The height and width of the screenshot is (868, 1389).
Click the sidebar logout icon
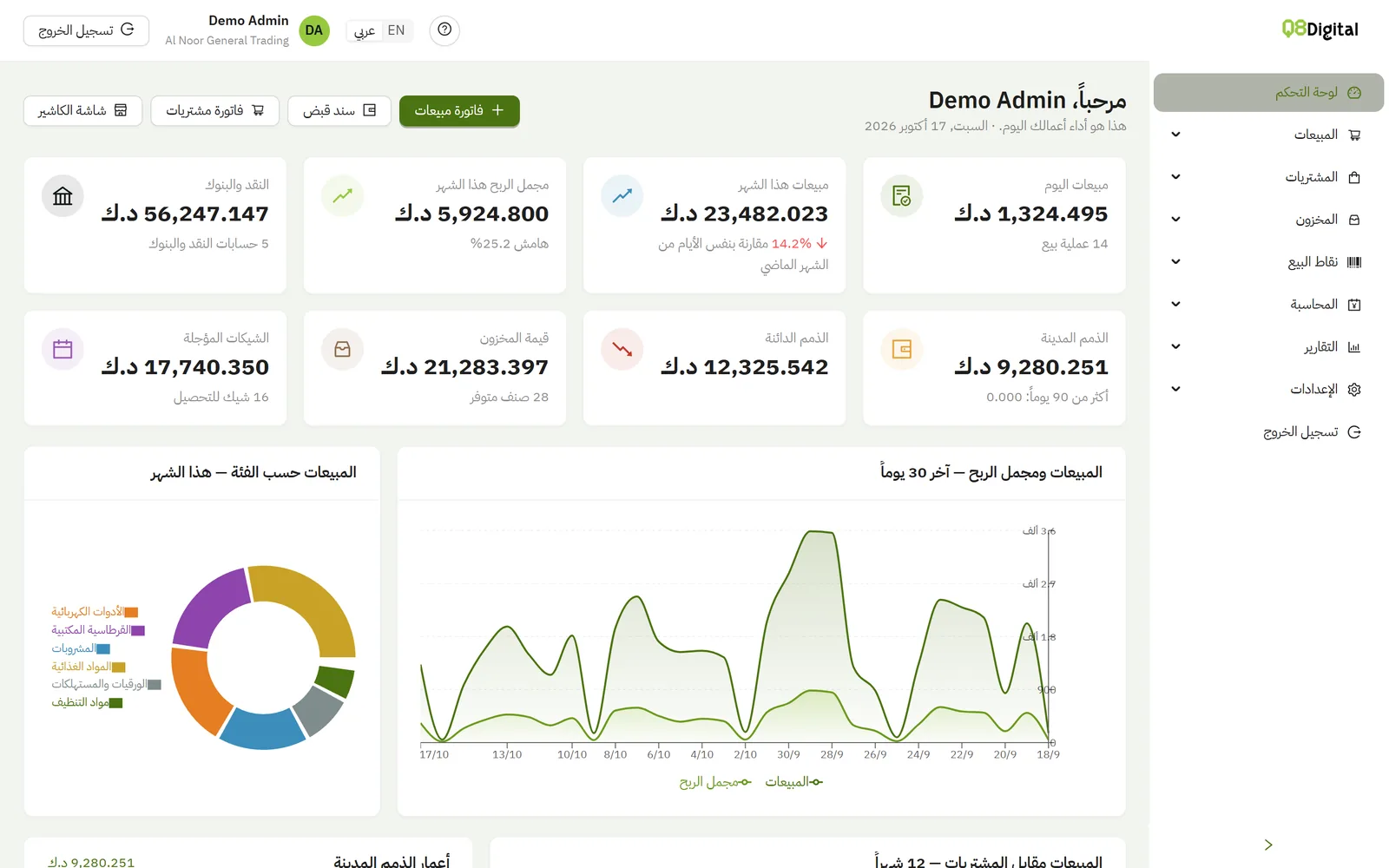[x=1354, y=432]
